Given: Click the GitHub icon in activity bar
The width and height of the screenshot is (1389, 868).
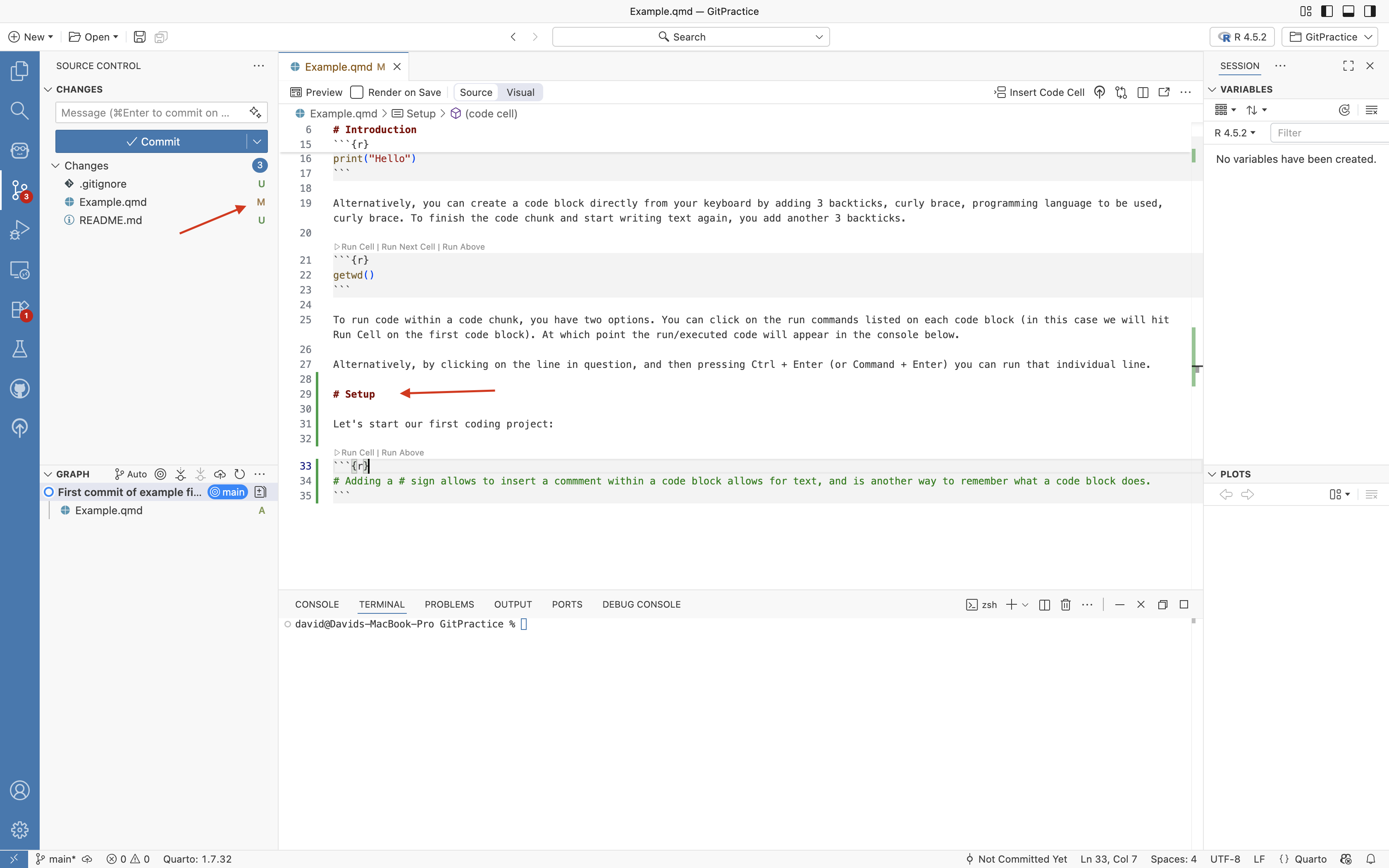Looking at the screenshot, I should point(19,389).
